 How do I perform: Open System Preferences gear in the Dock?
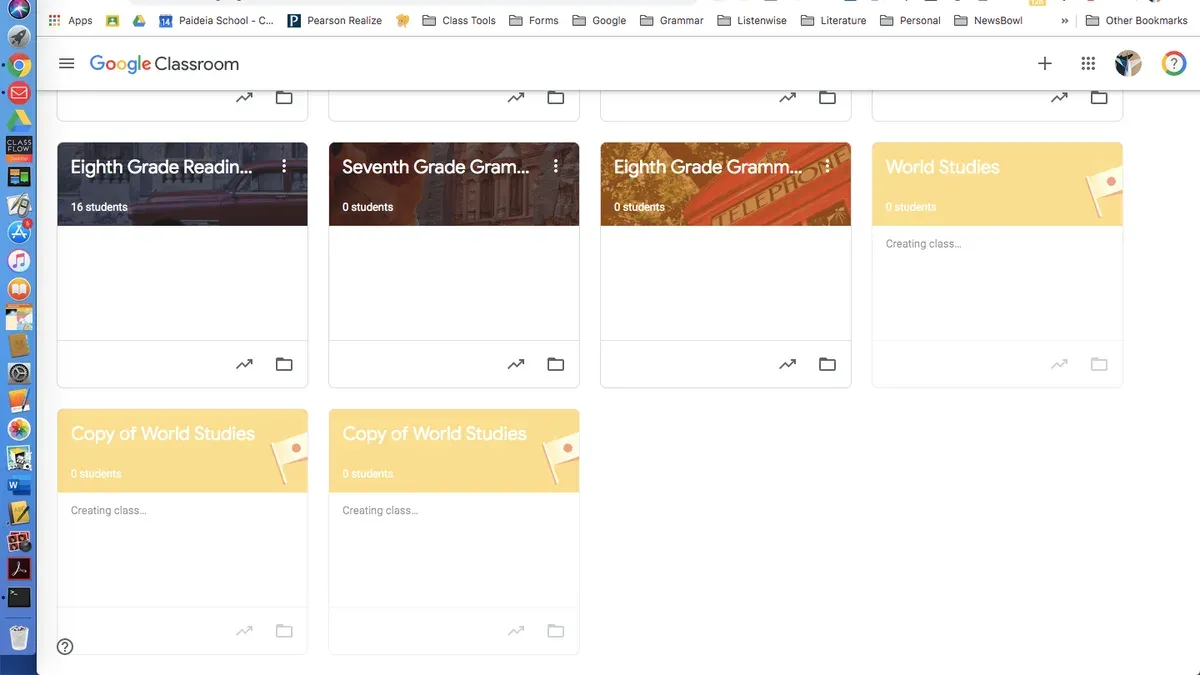click(x=19, y=373)
